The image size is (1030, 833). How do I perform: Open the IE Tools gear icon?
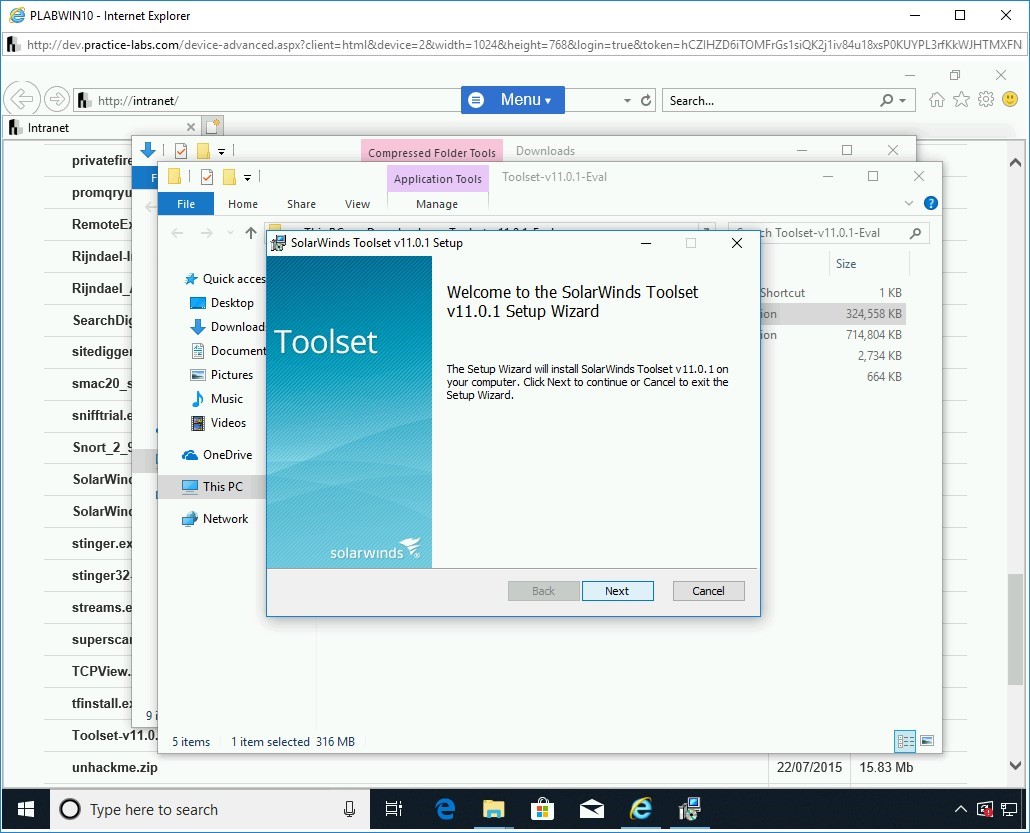point(986,100)
